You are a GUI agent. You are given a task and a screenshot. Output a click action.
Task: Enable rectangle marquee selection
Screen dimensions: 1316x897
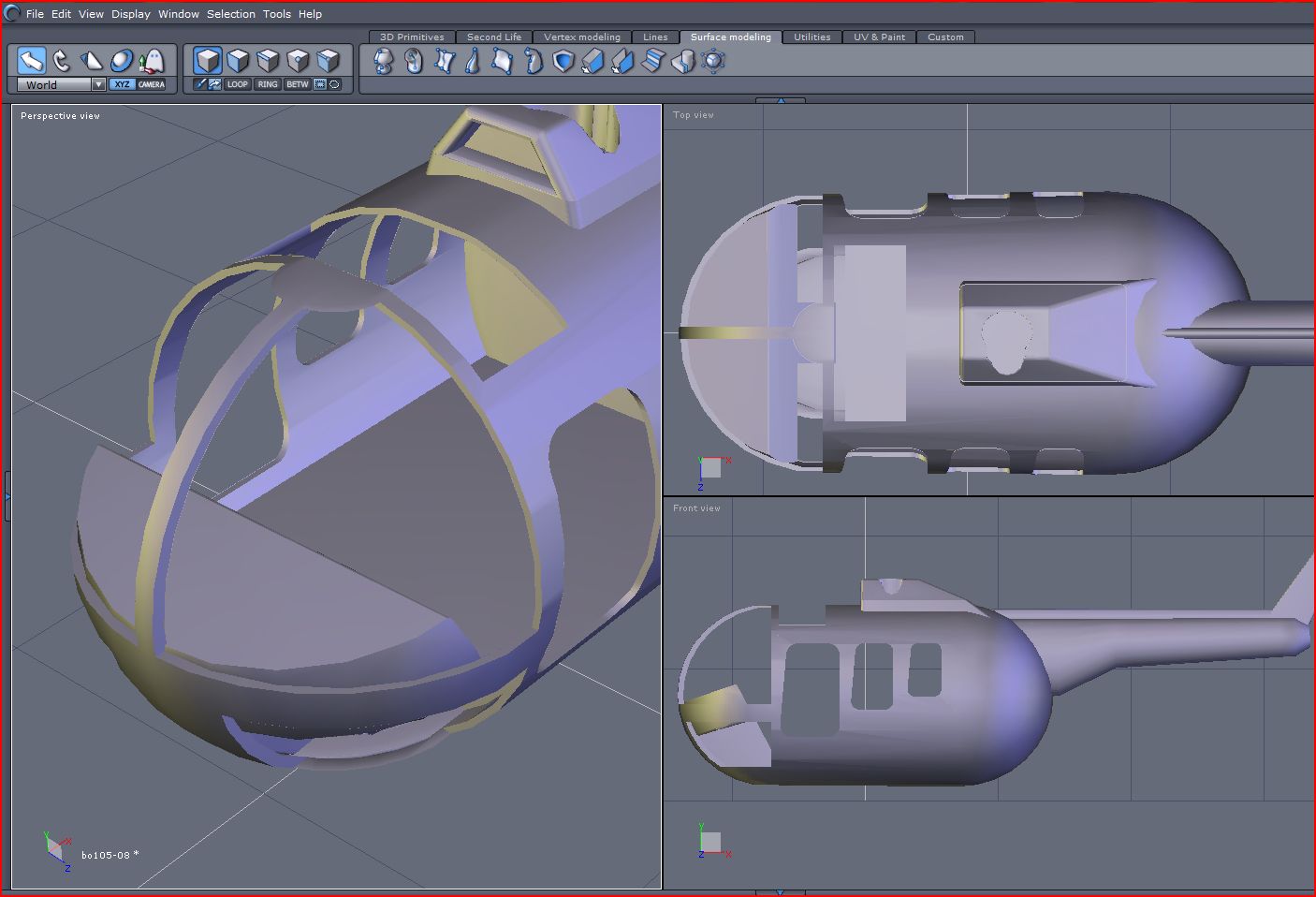point(320,84)
